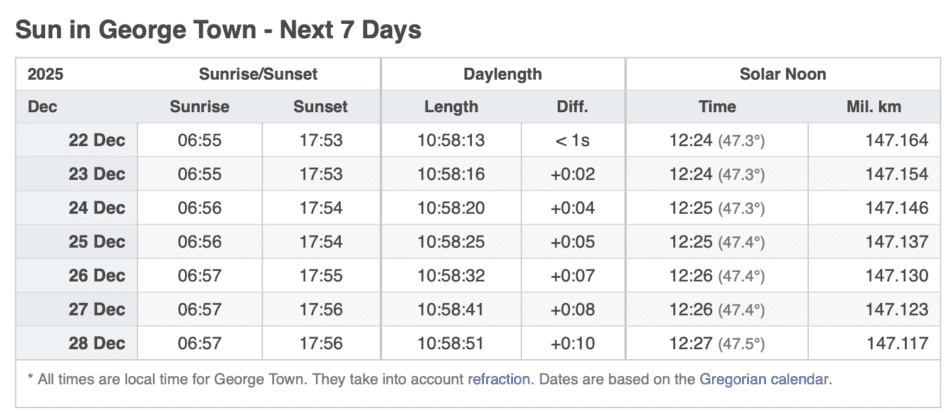Screen dimensions: 950x415
Task: Select the 27 Dec date cell
Action: [96, 310]
